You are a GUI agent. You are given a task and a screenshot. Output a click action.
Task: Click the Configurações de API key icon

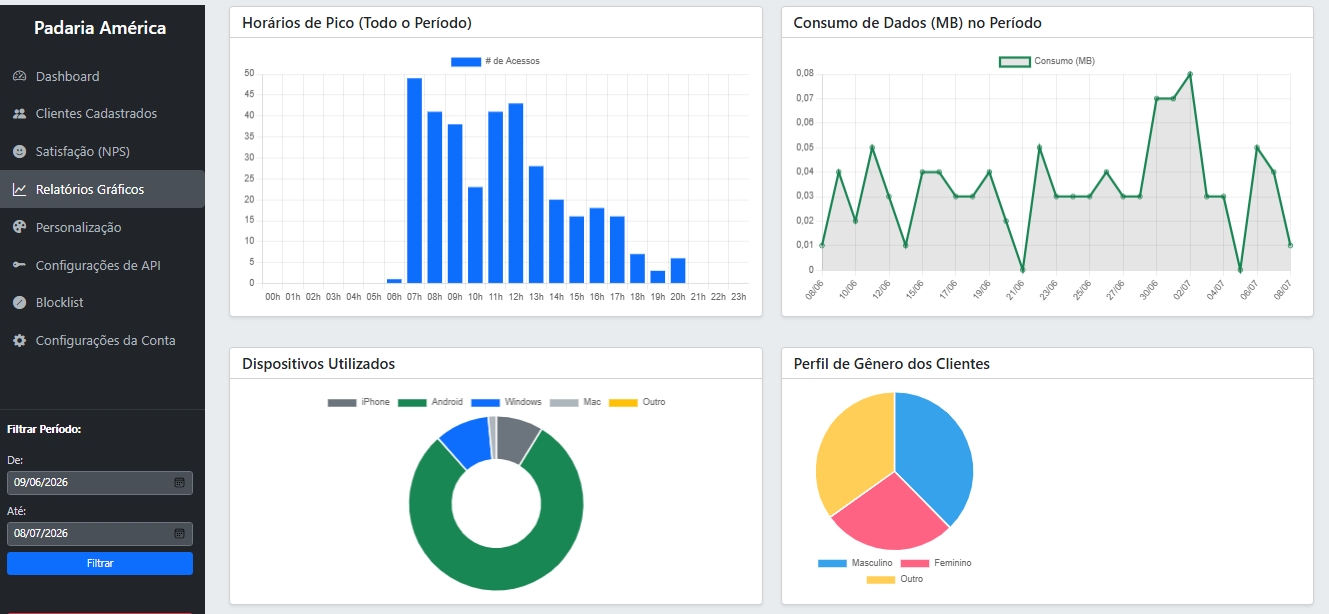point(19,265)
